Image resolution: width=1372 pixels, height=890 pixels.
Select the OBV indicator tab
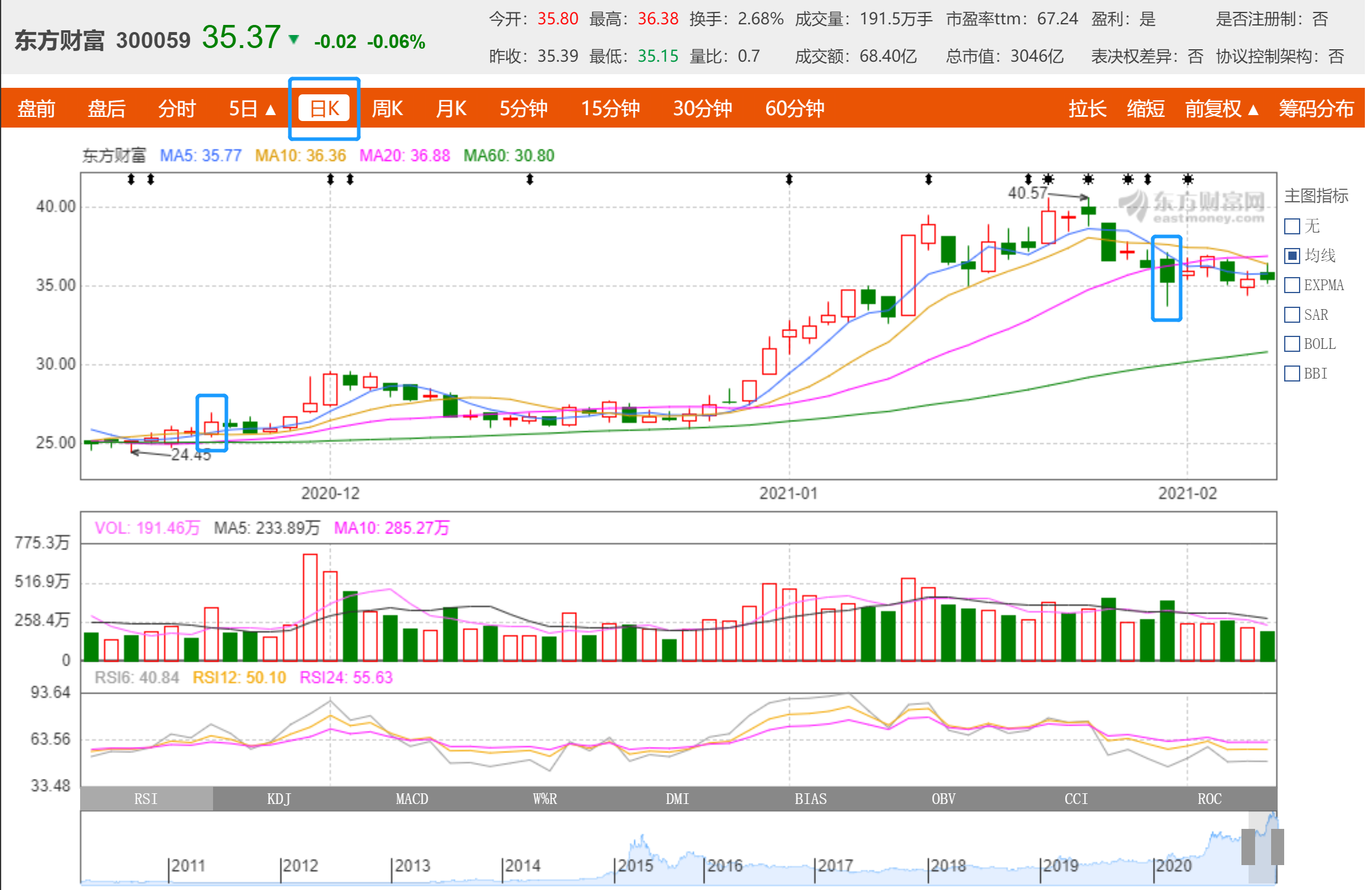pyautogui.click(x=944, y=799)
